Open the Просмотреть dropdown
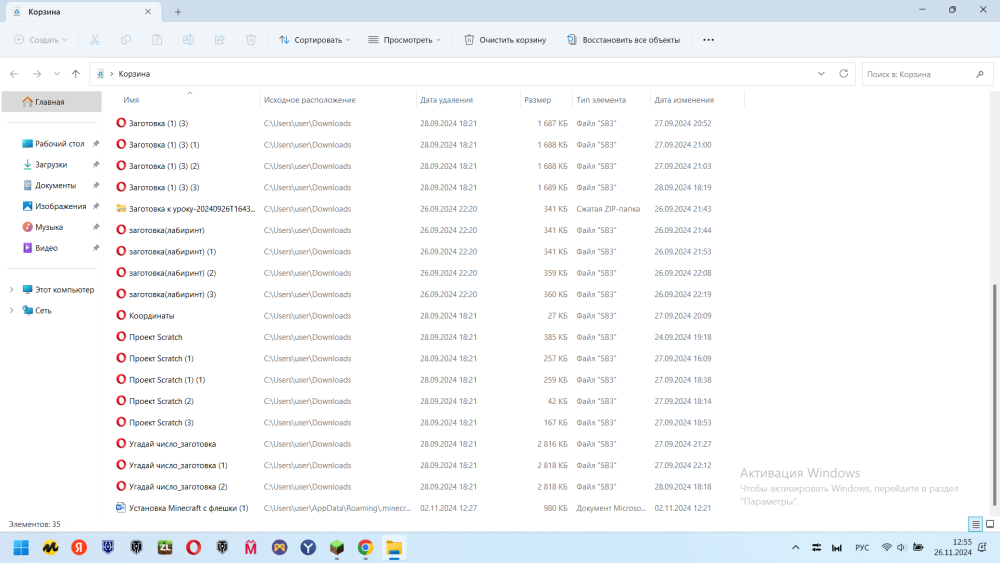Screen dimensions: 1000x563 click(404, 40)
